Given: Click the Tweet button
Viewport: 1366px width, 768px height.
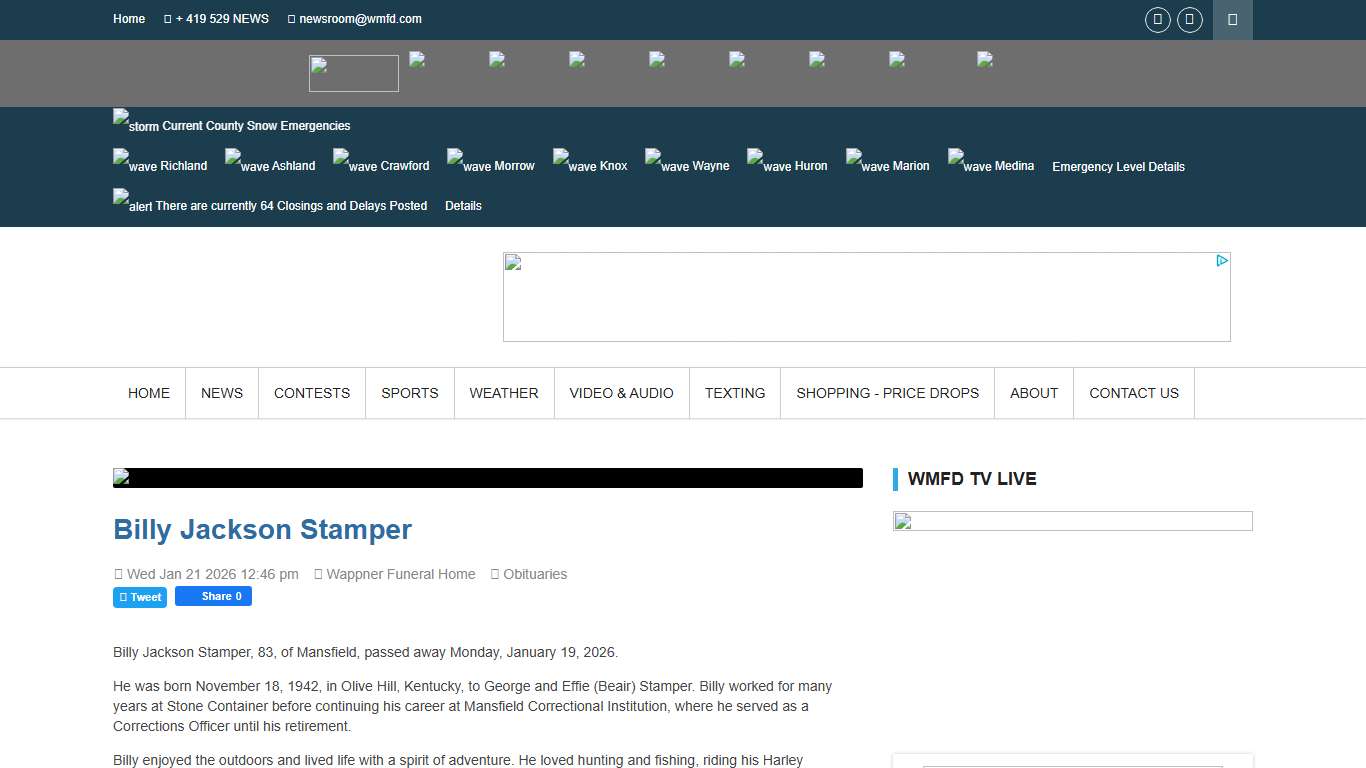Looking at the screenshot, I should pos(139,597).
